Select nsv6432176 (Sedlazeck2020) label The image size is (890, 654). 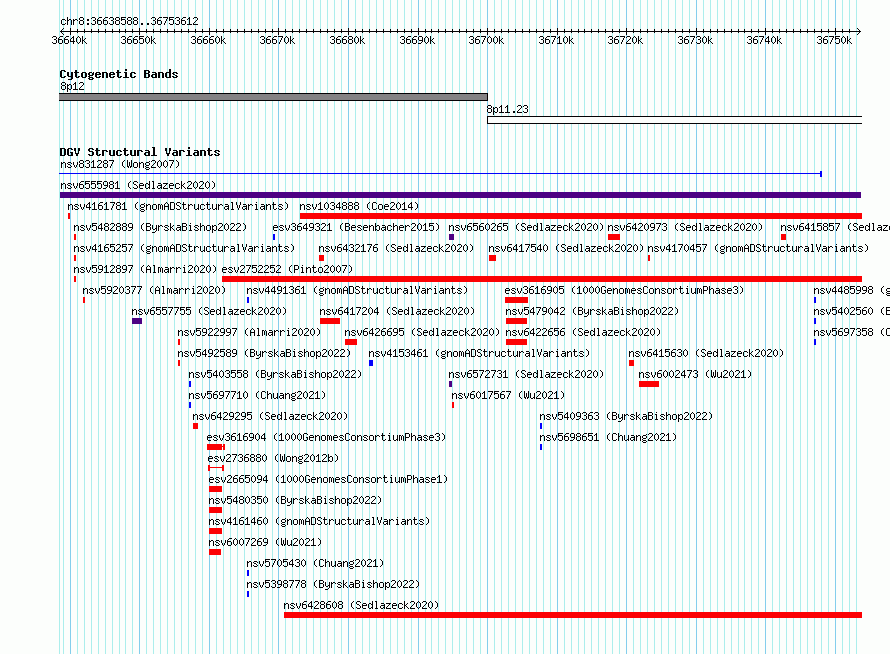(x=396, y=248)
